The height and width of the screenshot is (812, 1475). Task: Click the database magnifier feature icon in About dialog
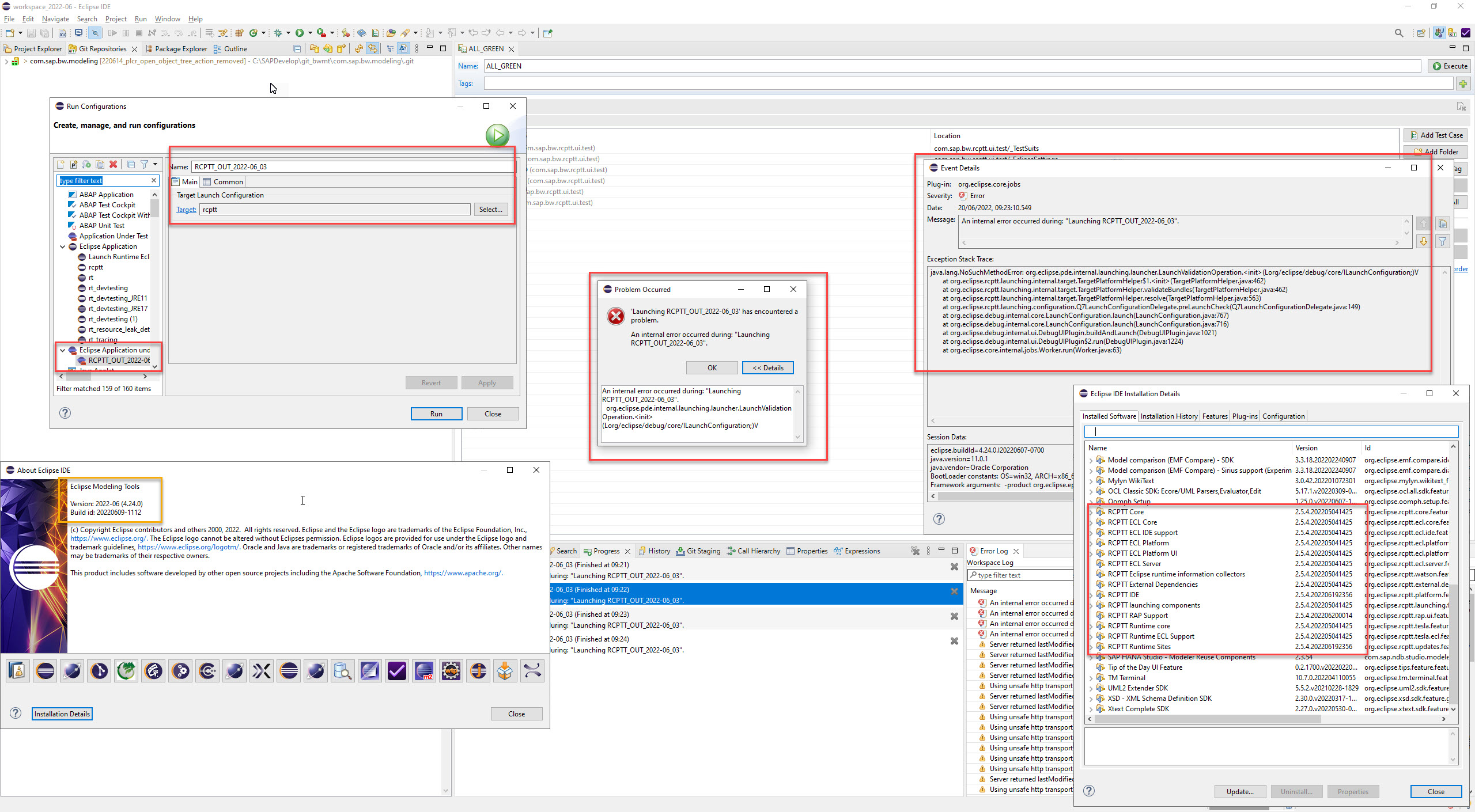pyautogui.click(x=343, y=671)
